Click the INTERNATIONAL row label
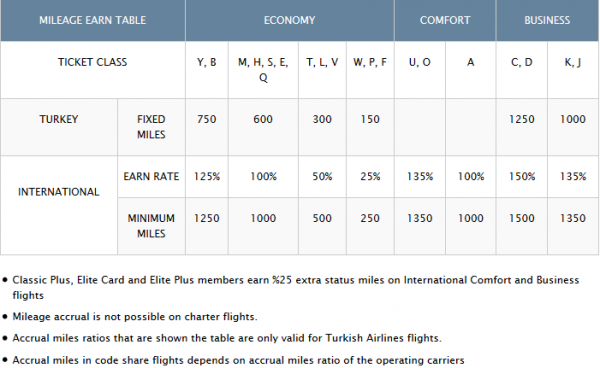600x368 pixels. [59, 205]
